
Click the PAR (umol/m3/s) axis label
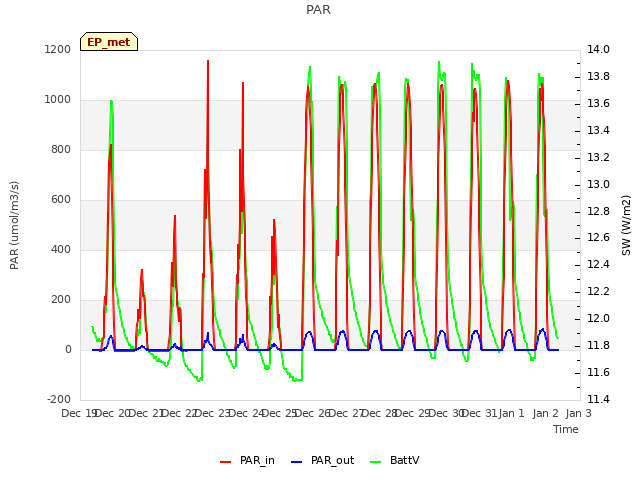click(x=14, y=225)
